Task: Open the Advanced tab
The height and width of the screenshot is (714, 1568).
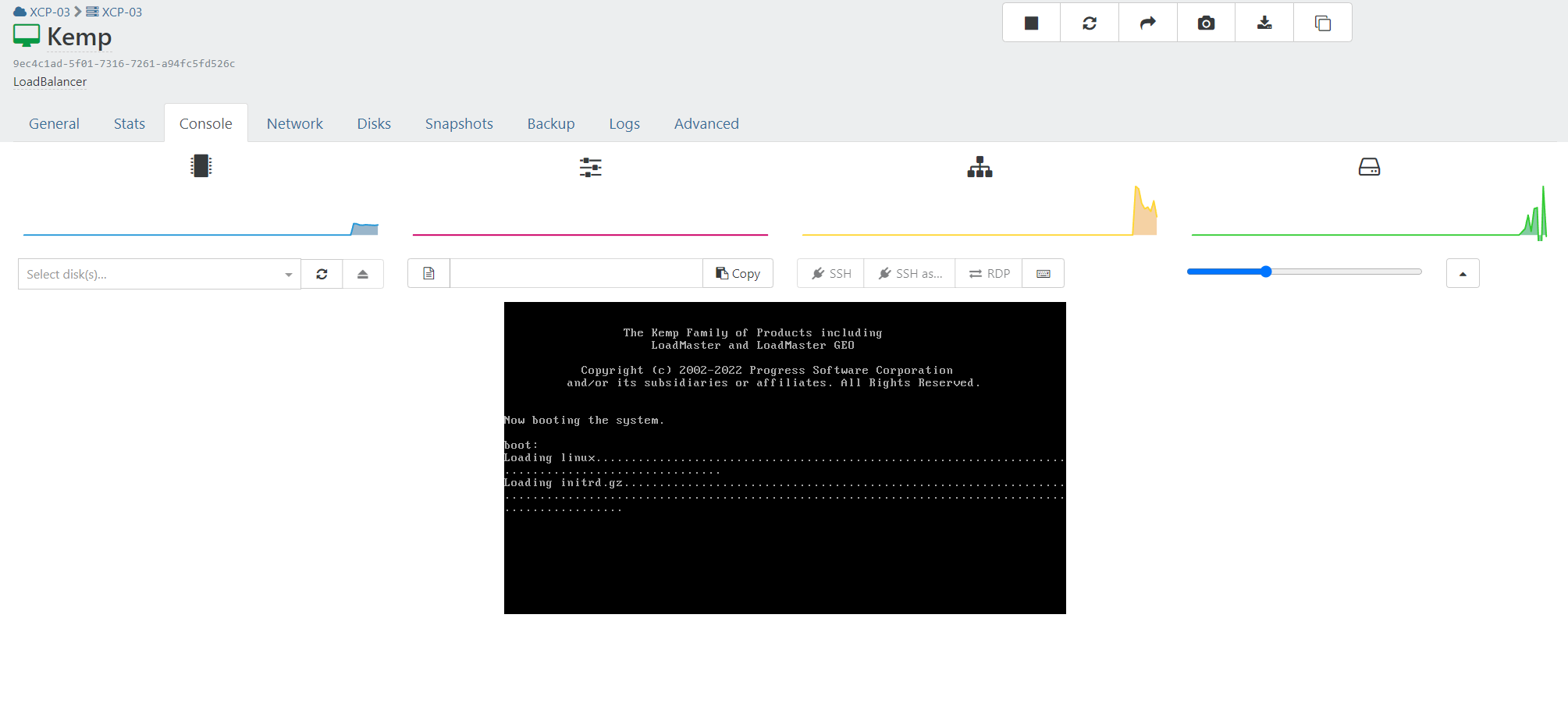Action: [x=706, y=123]
